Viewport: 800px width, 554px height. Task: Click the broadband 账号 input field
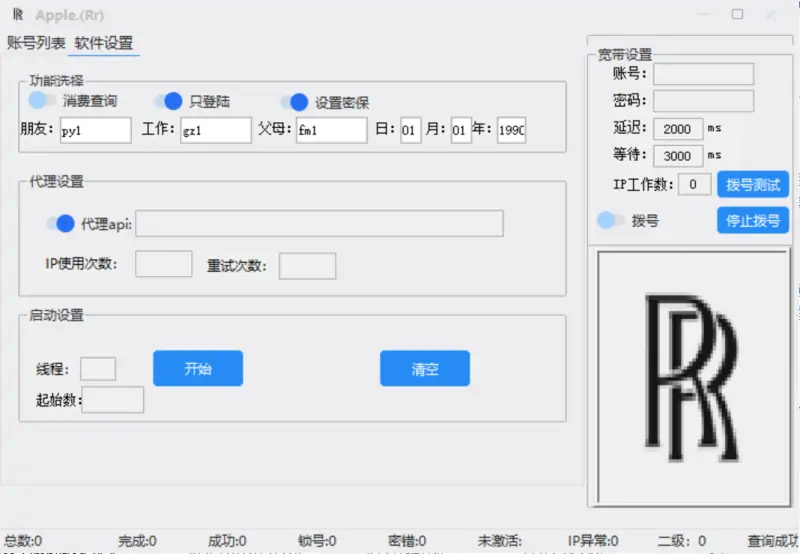click(703, 74)
